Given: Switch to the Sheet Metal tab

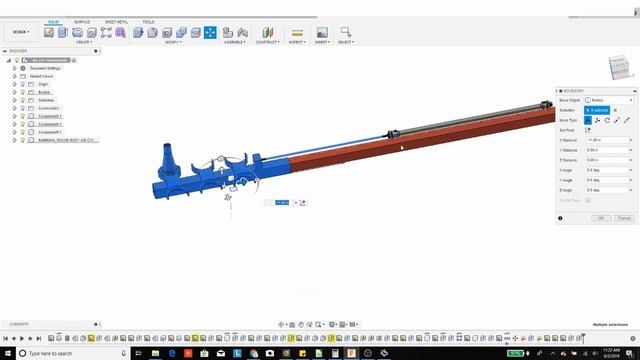Looking at the screenshot, I should (x=116, y=22).
